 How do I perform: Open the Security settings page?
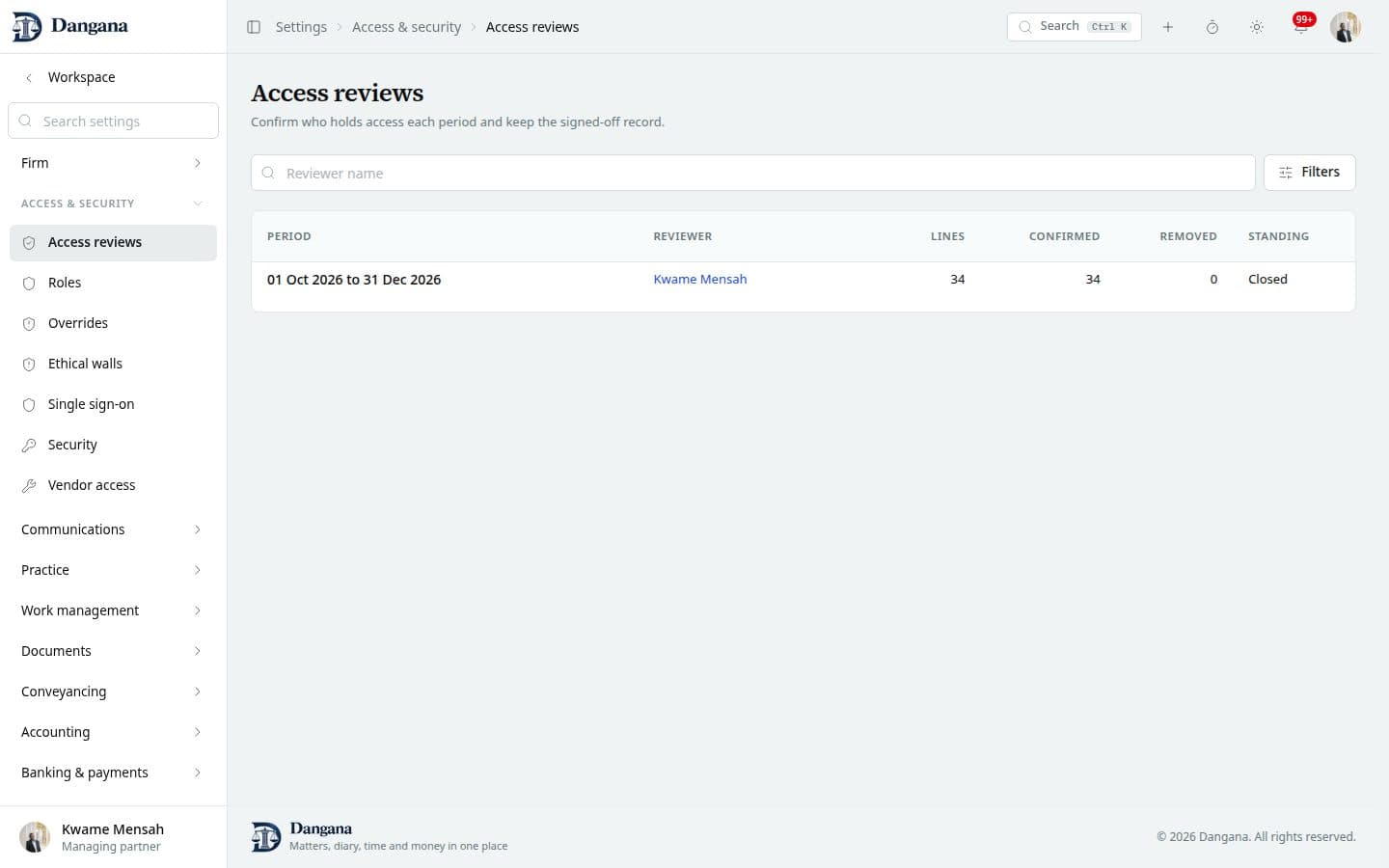(113, 445)
